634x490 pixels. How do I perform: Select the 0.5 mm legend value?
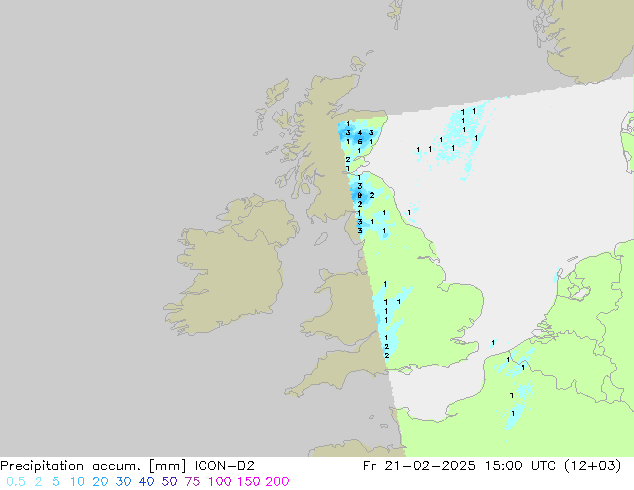click(16, 482)
